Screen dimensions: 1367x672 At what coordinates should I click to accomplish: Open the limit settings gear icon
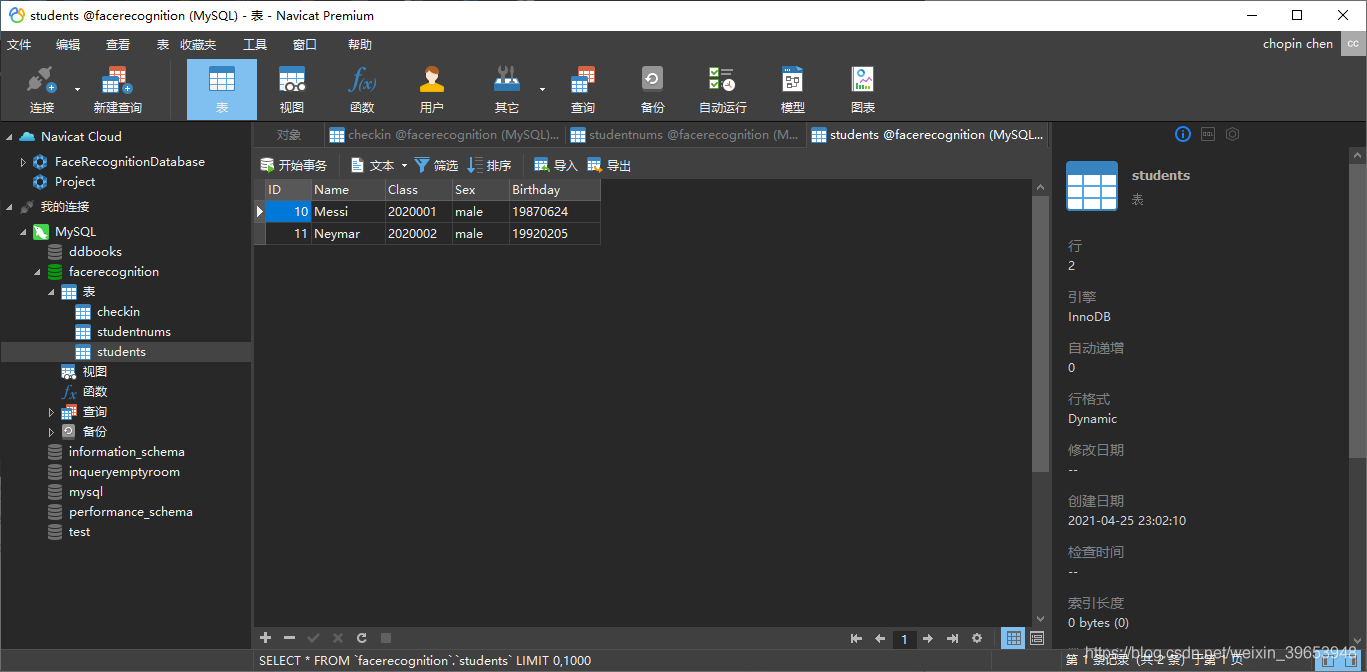977,638
